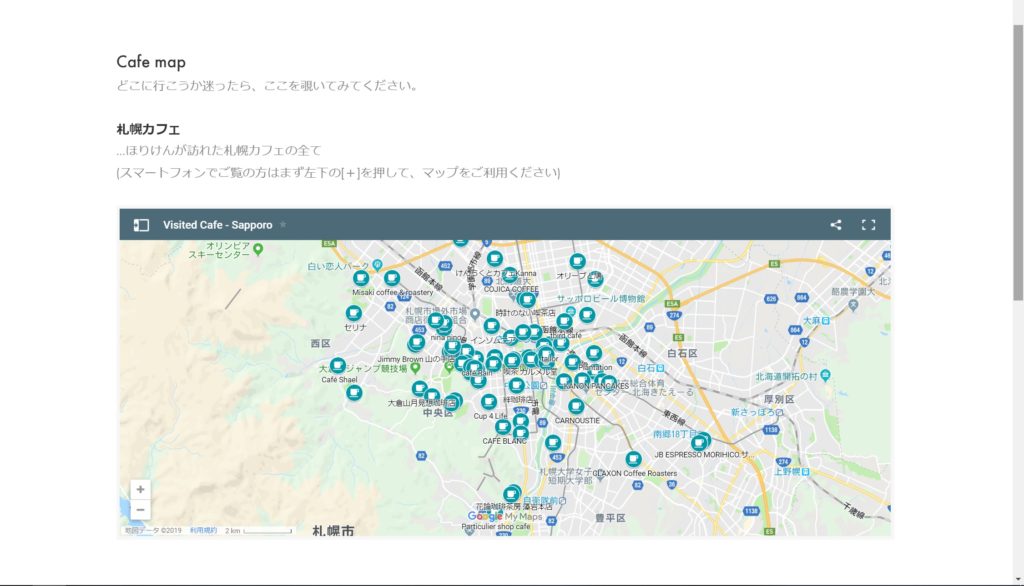The image size is (1024, 586).
Task: Select JB ESPRESSO MORIHICO cafe marker
Action: (x=699, y=444)
